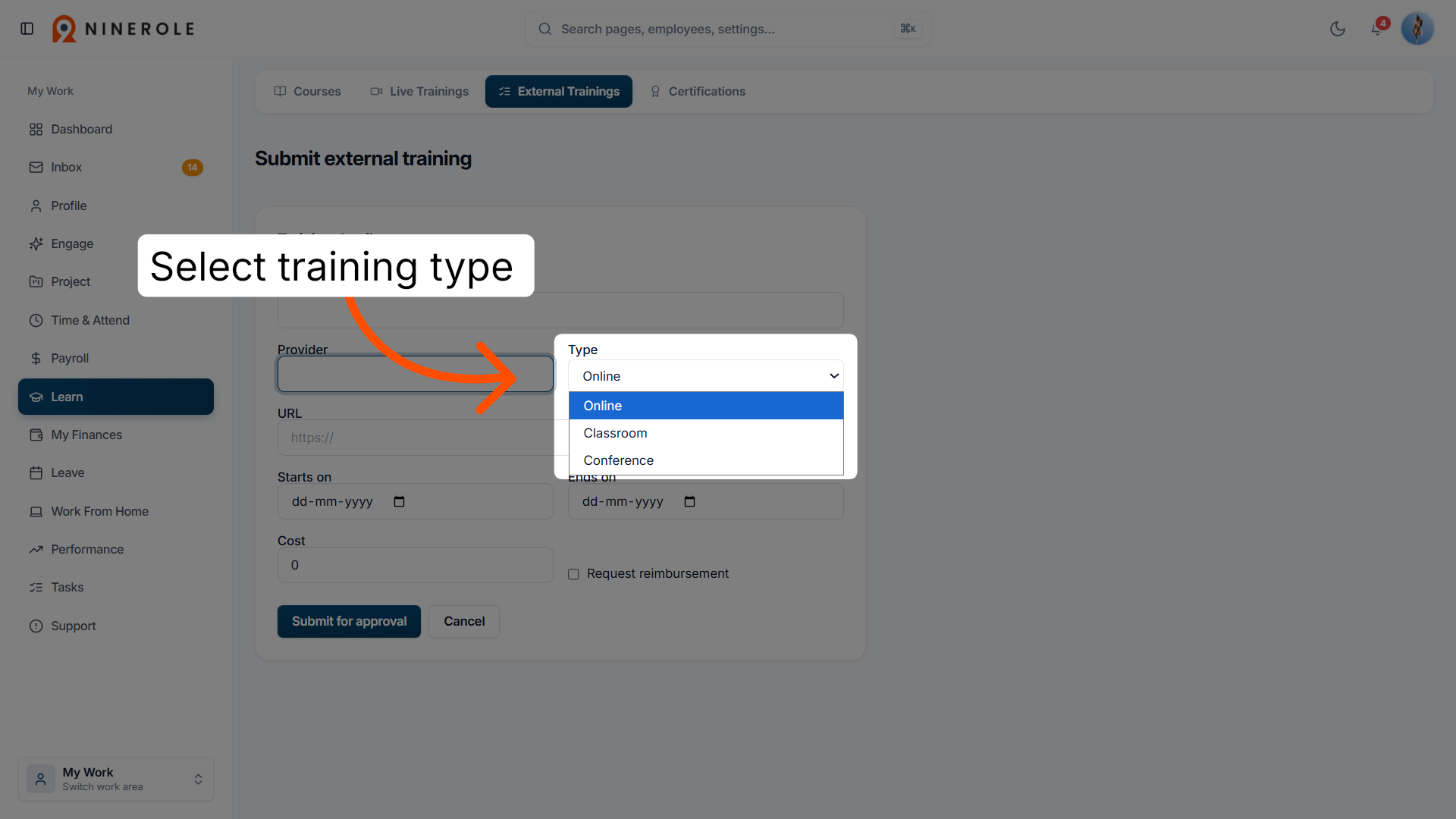Open Performance section
Viewport: 1456px width, 819px height.
tap(116, 549)
